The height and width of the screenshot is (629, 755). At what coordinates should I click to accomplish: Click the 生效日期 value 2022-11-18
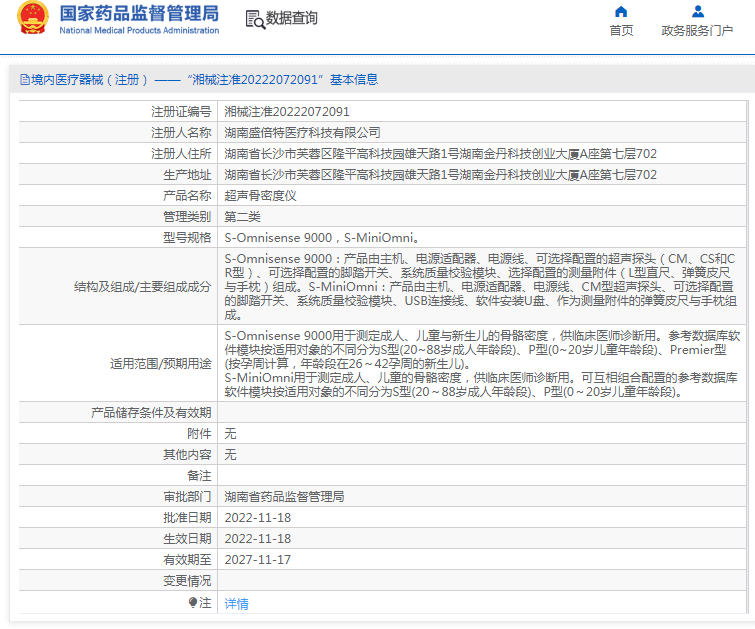pyautogui.click(x=258, y=539)
